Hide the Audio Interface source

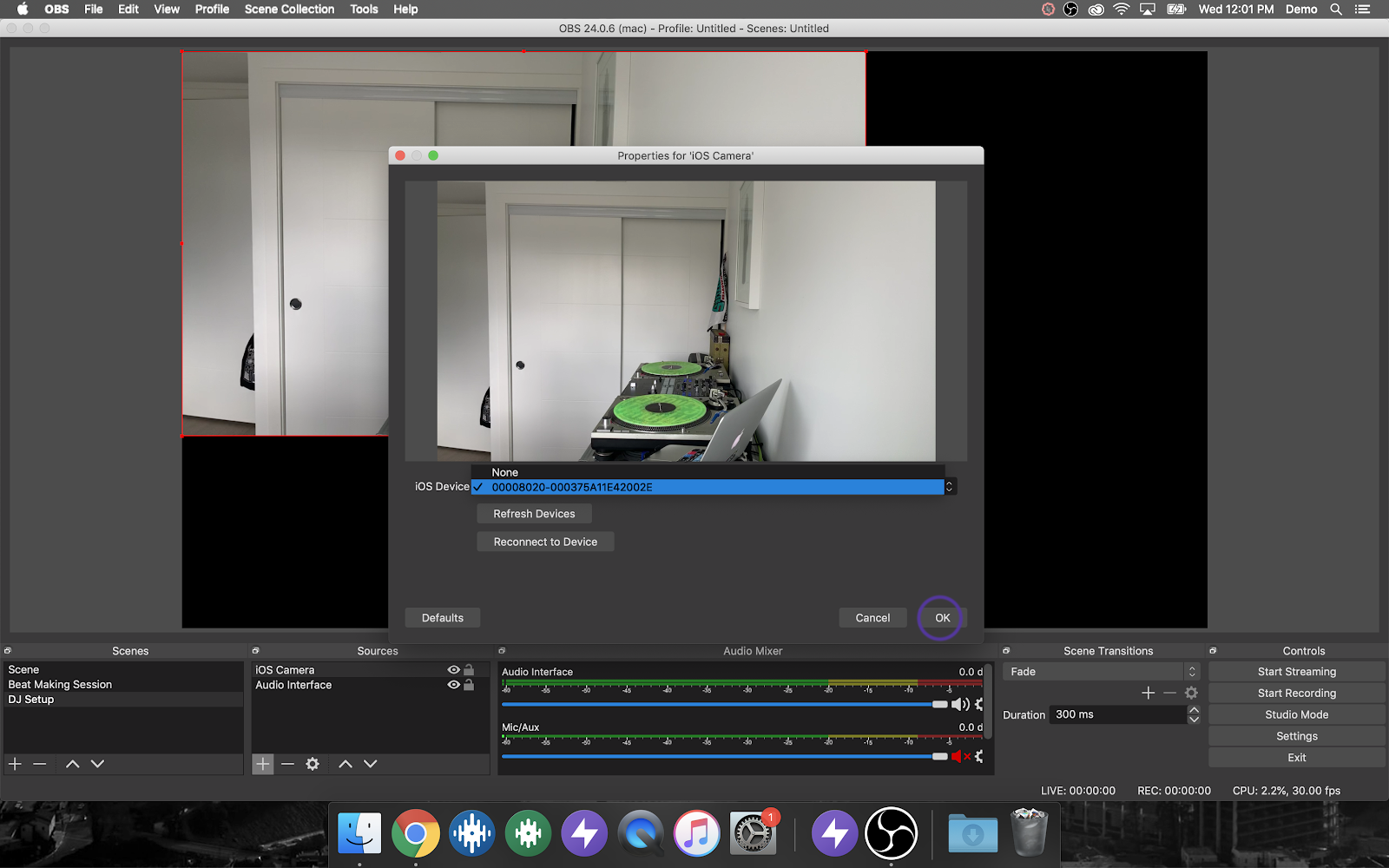click(x=453, y=685)
